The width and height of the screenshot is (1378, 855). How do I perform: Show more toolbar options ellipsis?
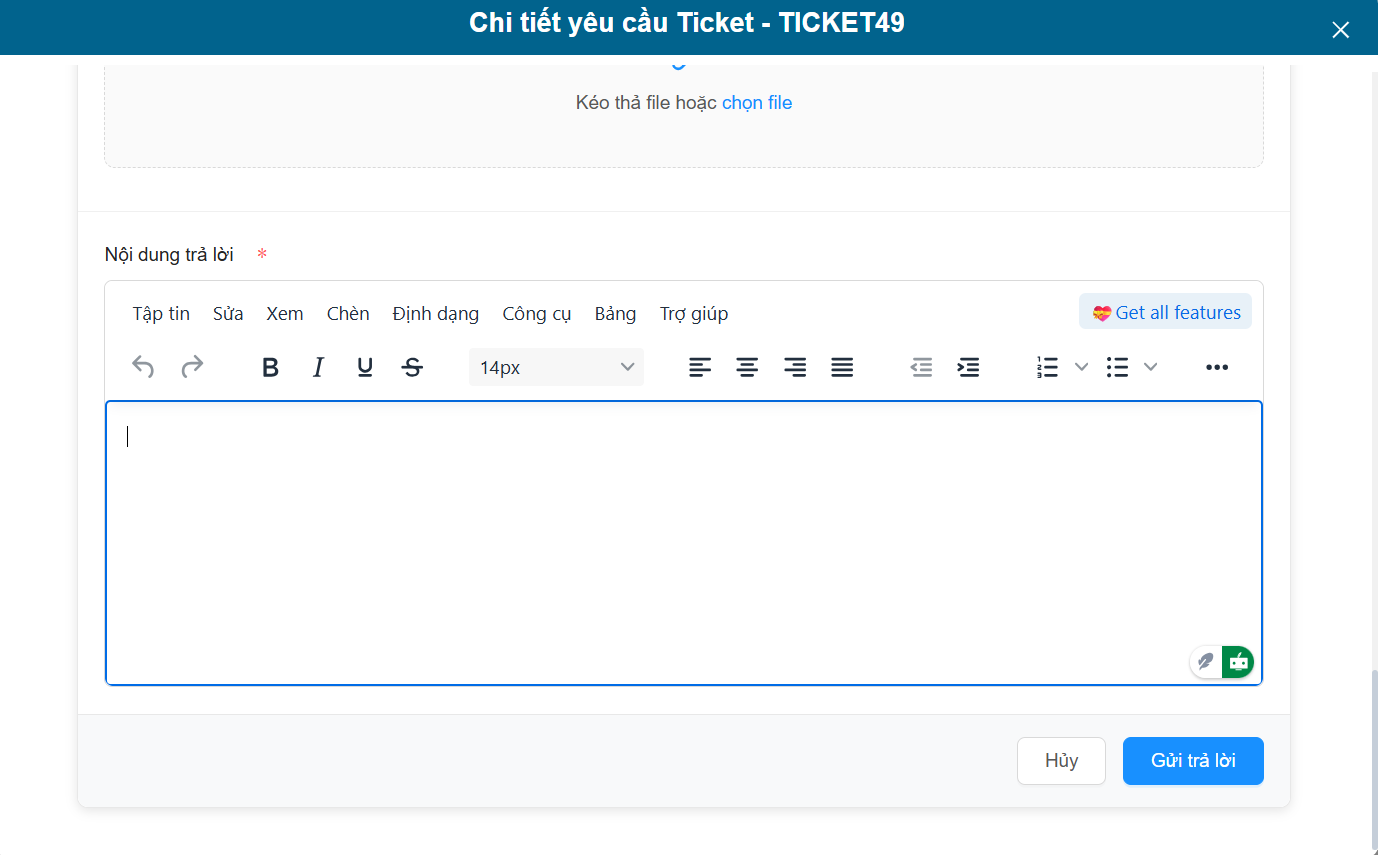pyautogui.click(x=1216, y=367)
